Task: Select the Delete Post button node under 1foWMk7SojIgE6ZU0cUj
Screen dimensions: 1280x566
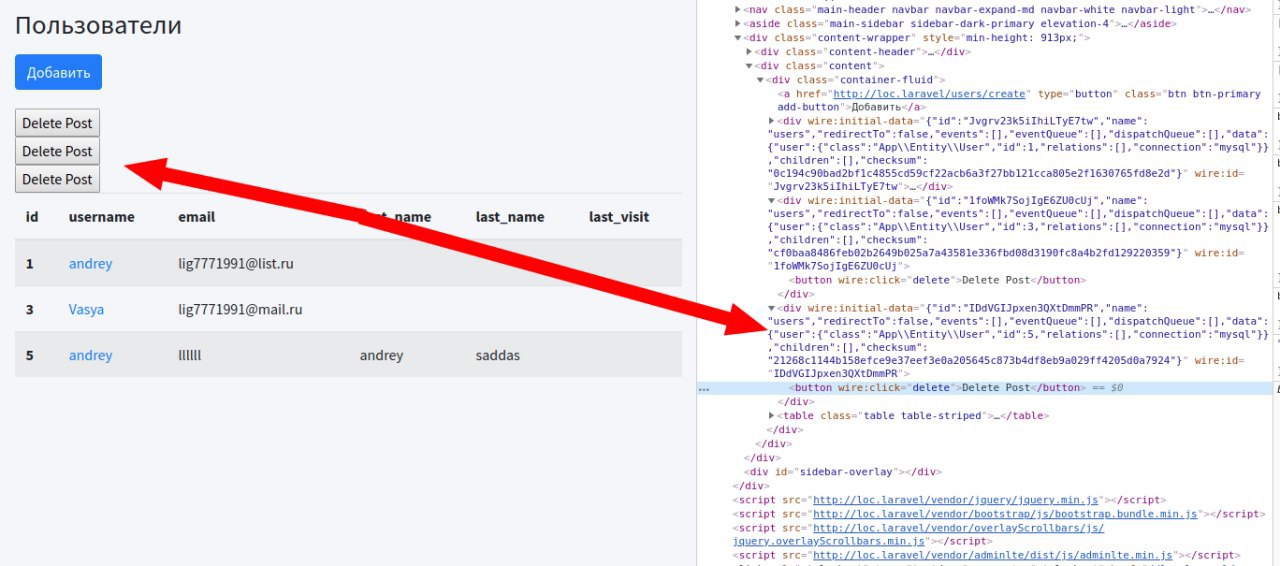Action: (937, 280)
